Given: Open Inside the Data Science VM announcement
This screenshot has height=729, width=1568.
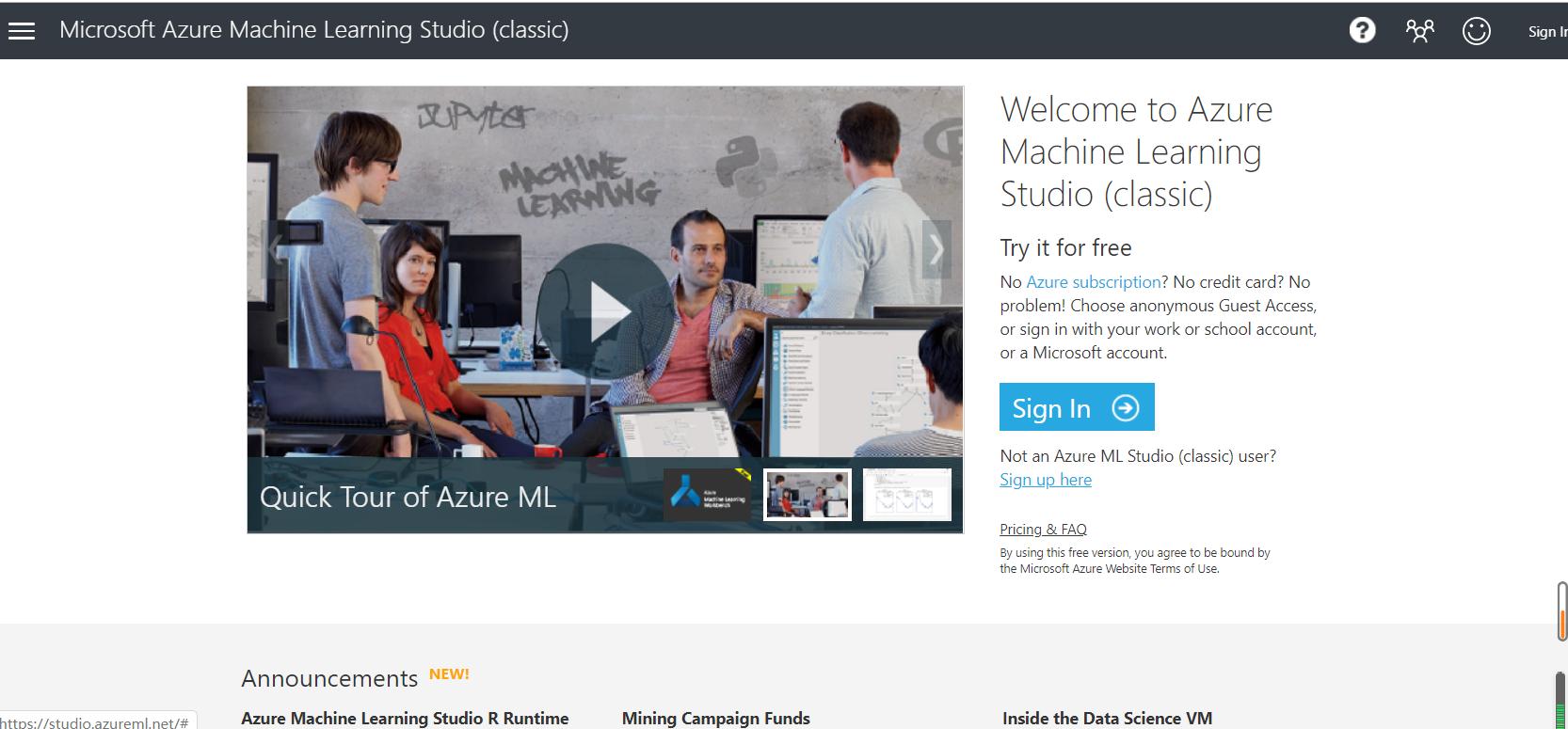Looking at the screenshot, I should (1107, 719).
